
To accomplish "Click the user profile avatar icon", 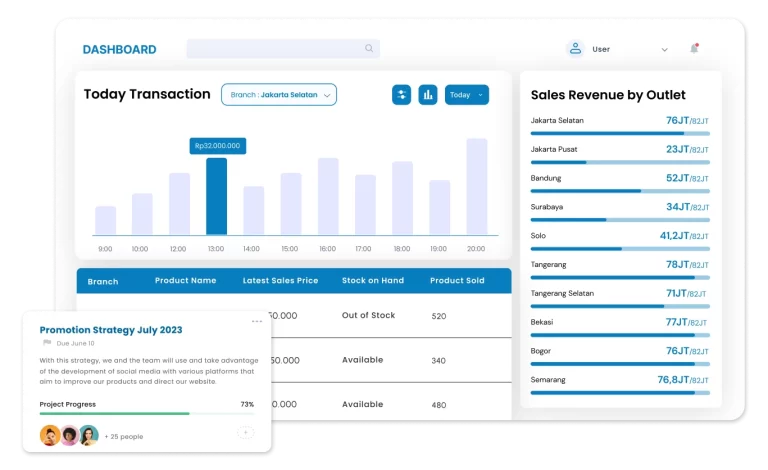I will 575,48.
